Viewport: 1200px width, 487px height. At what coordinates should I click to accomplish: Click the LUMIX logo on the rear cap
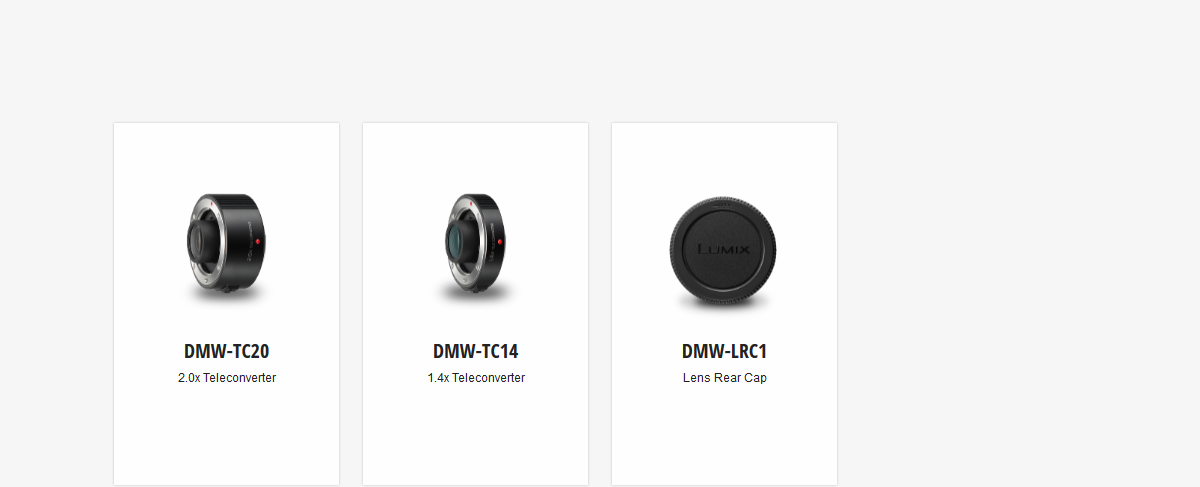click(x=724, y=249)
